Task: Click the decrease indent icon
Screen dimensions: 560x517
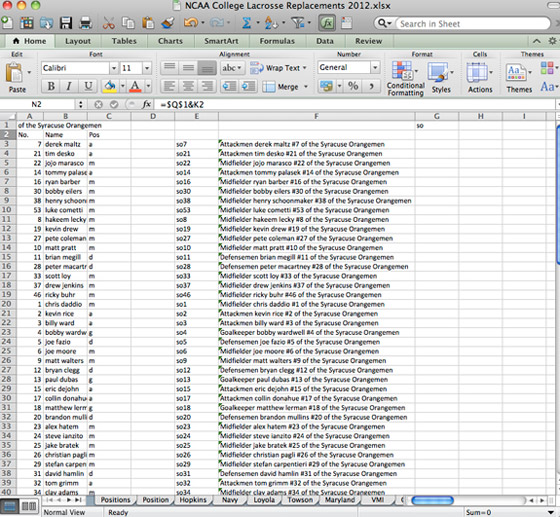Action: click(229, 86)
